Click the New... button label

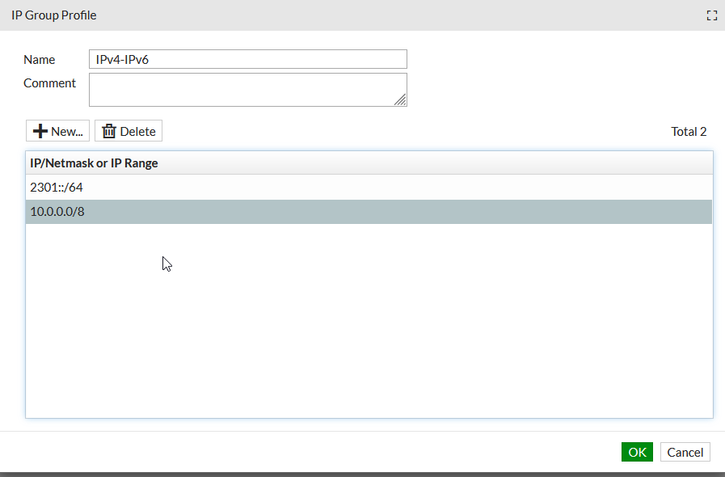click(x=67, y=131)
